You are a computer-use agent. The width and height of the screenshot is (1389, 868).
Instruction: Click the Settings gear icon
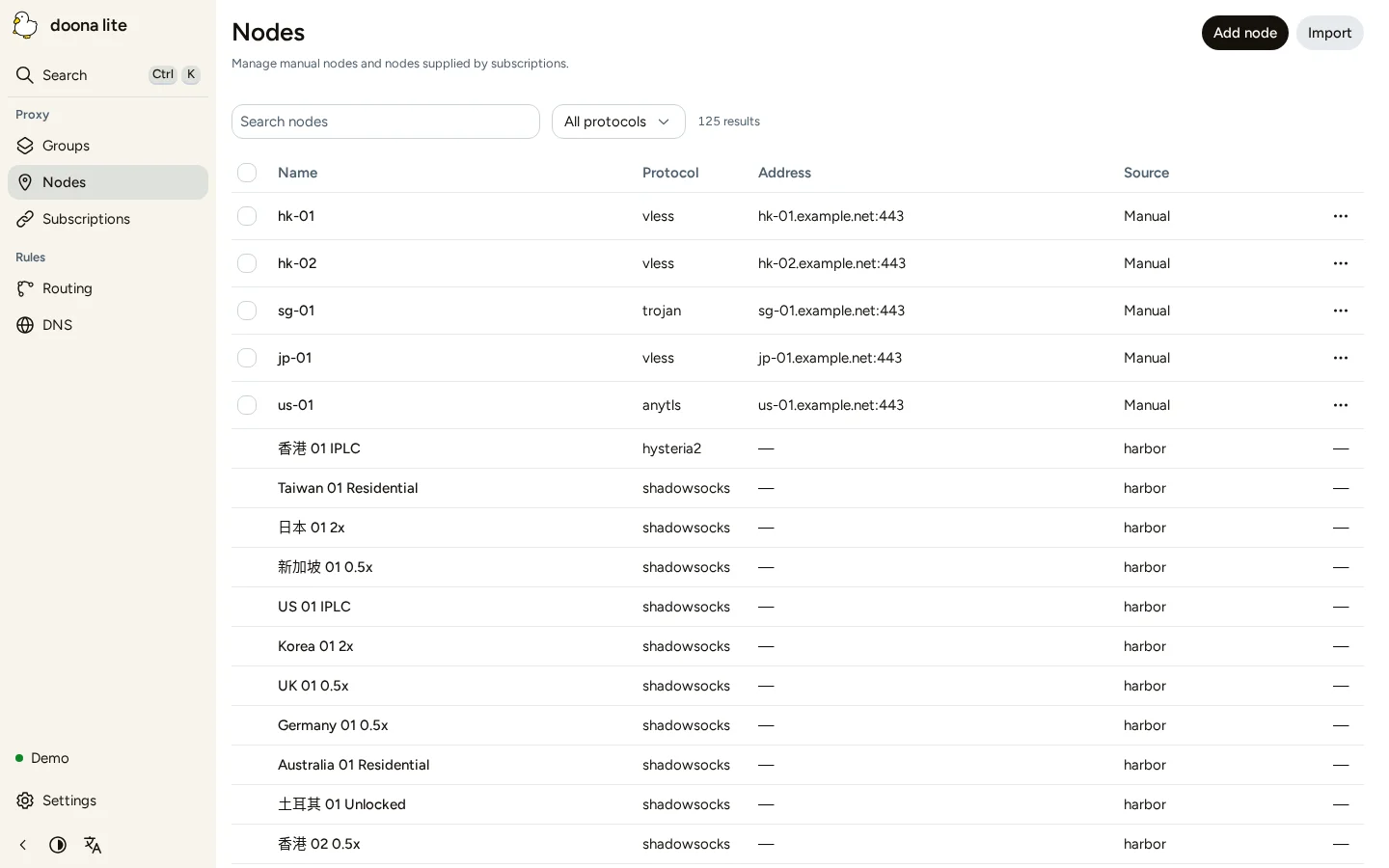(x=25, y=800)
